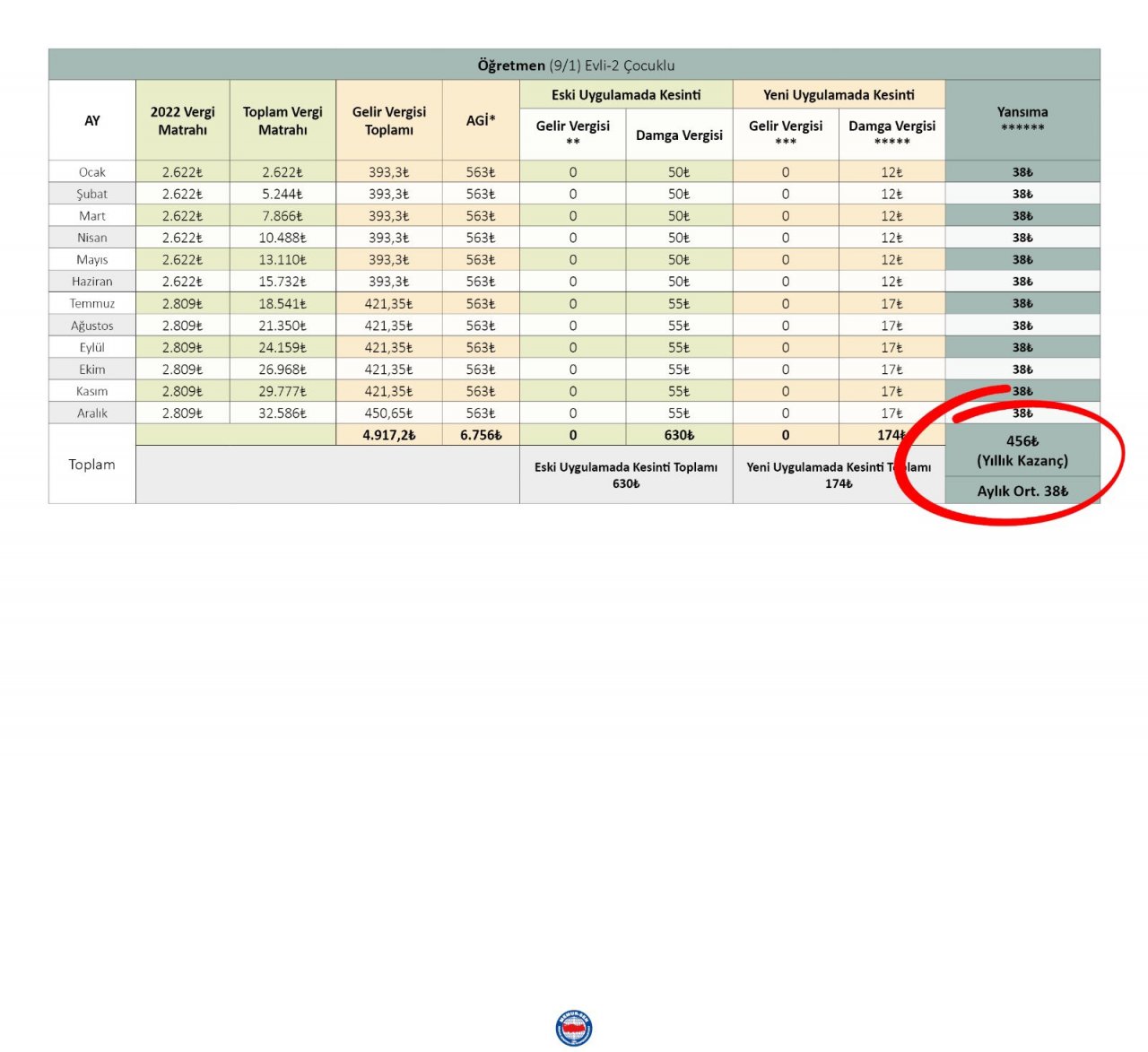Click the 'Eski Uygulamada Kesinti Toplamı 630₺' cell
The image size is (1148, 1052).
click(x=626, y=475)
